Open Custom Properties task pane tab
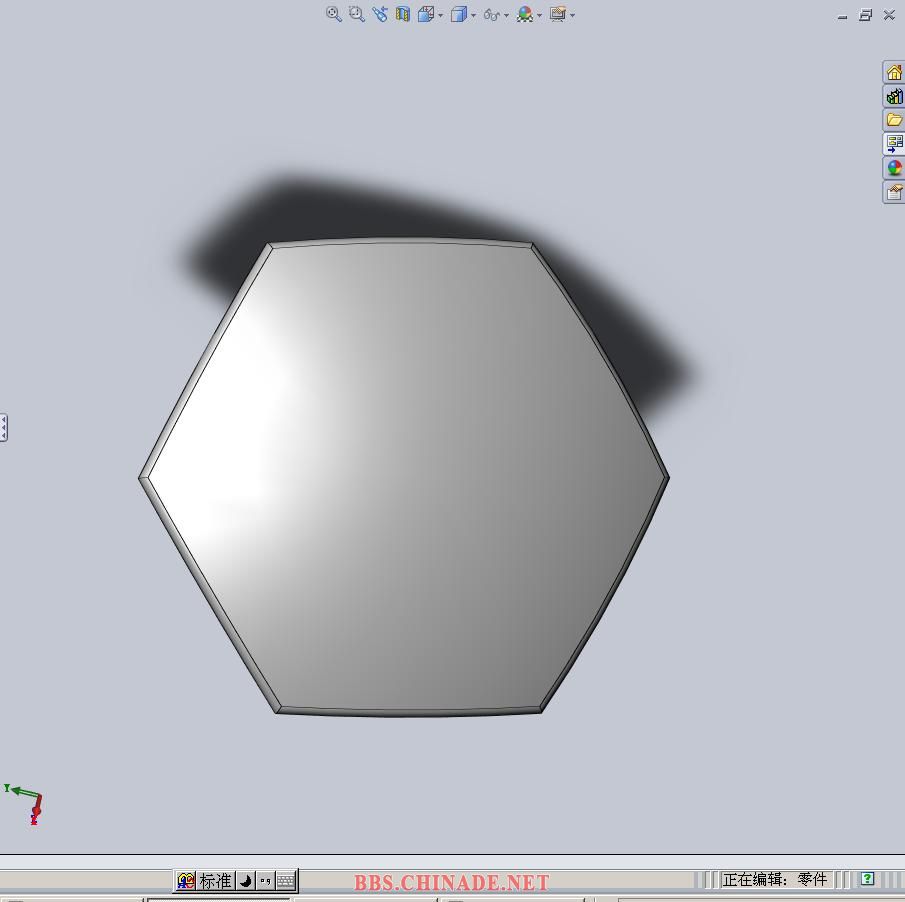This screenshot has width=905, height=902. click(x=894, y=192)
